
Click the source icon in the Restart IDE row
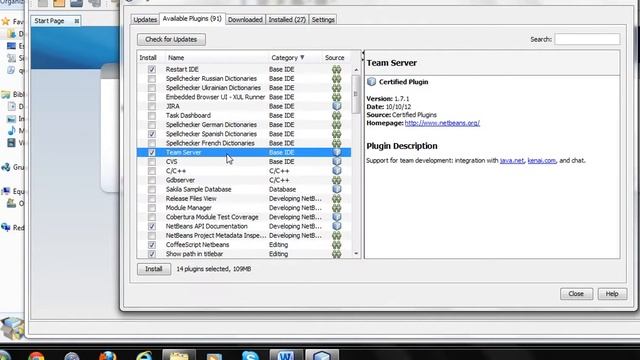tap(336, 69)
